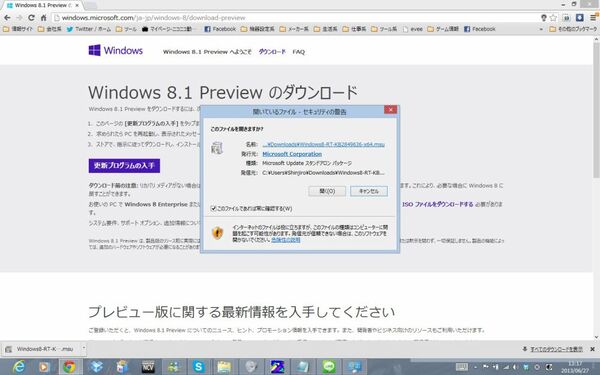This screenshot has height=375, width=600.
Task: Click the 'キャンセル' button in dialog
Action: coord(369,191)
